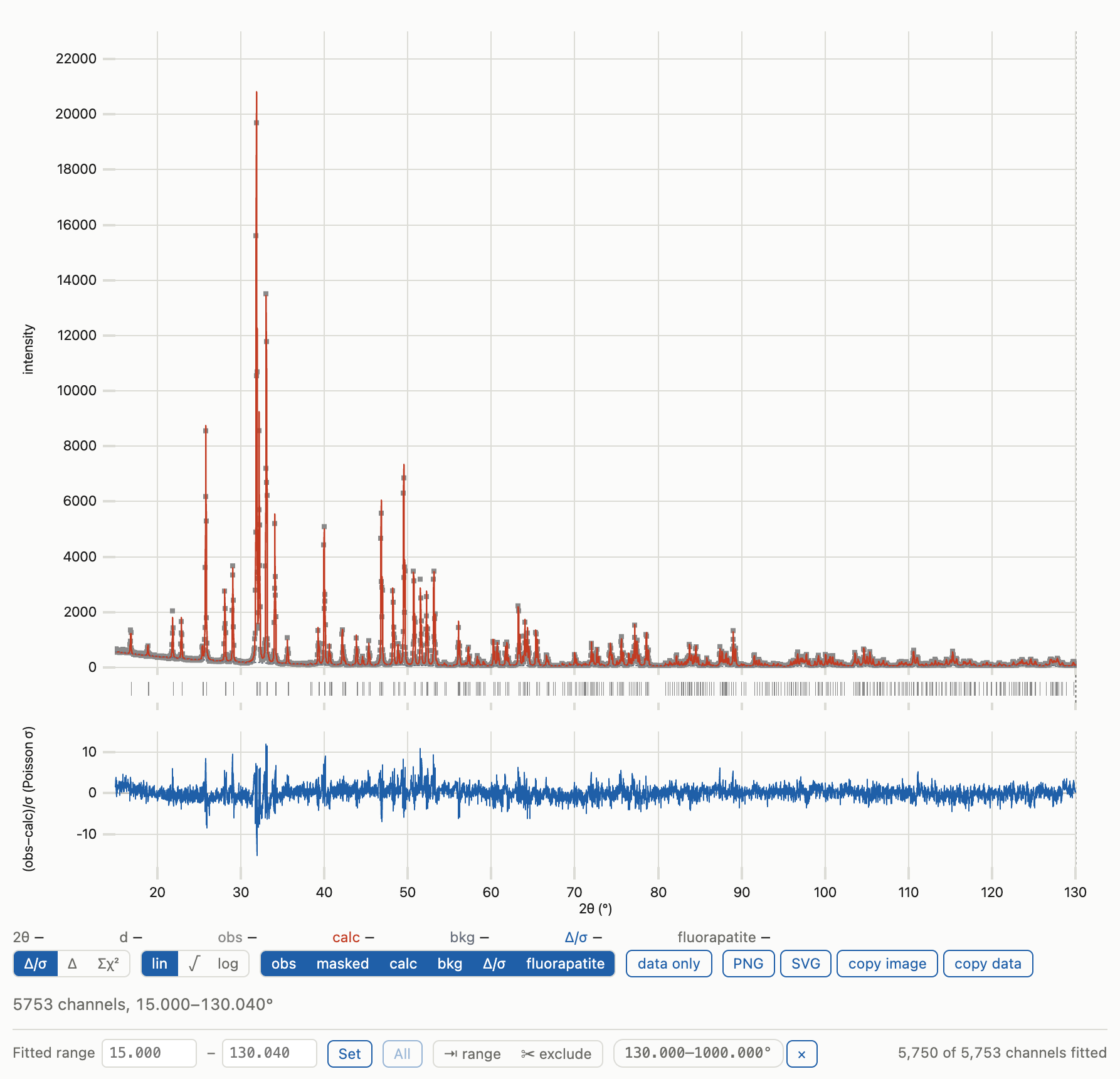Switch residual display to plain Δ
The height and width of the screenshot is (1079, 1120).
tap(72, 964)
